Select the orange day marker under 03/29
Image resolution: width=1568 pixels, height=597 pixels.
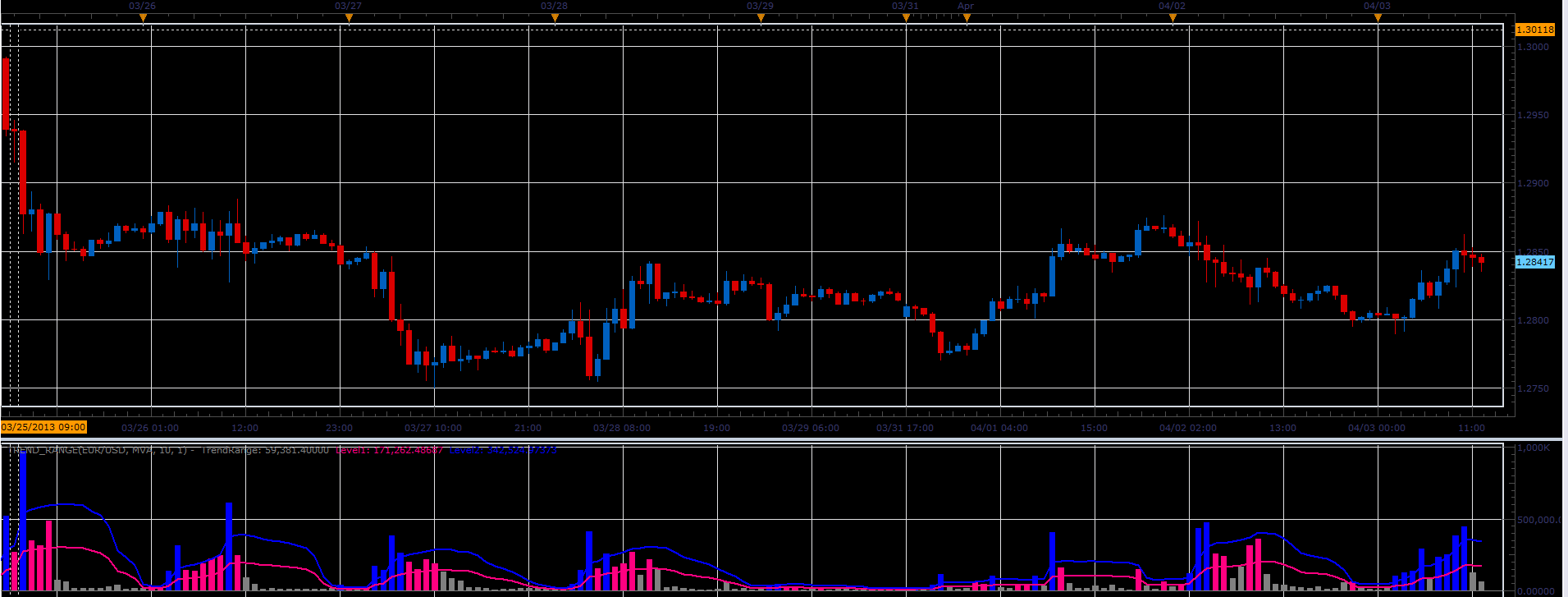[x=761, y=18]
